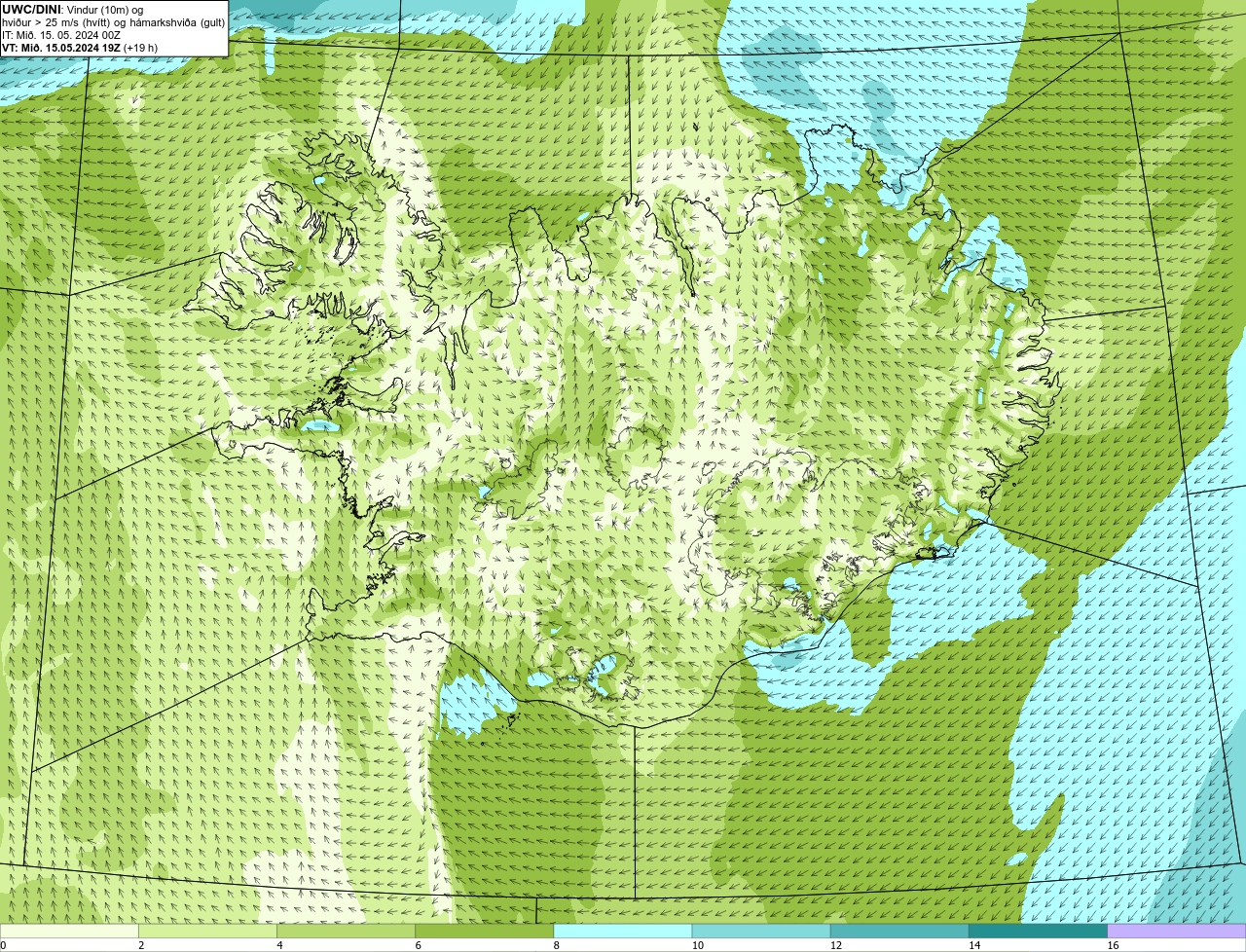Click the 4–6 m/s green legend swatch
Viewport: 1246px width, 952px height.
click(x=346, y=931)
